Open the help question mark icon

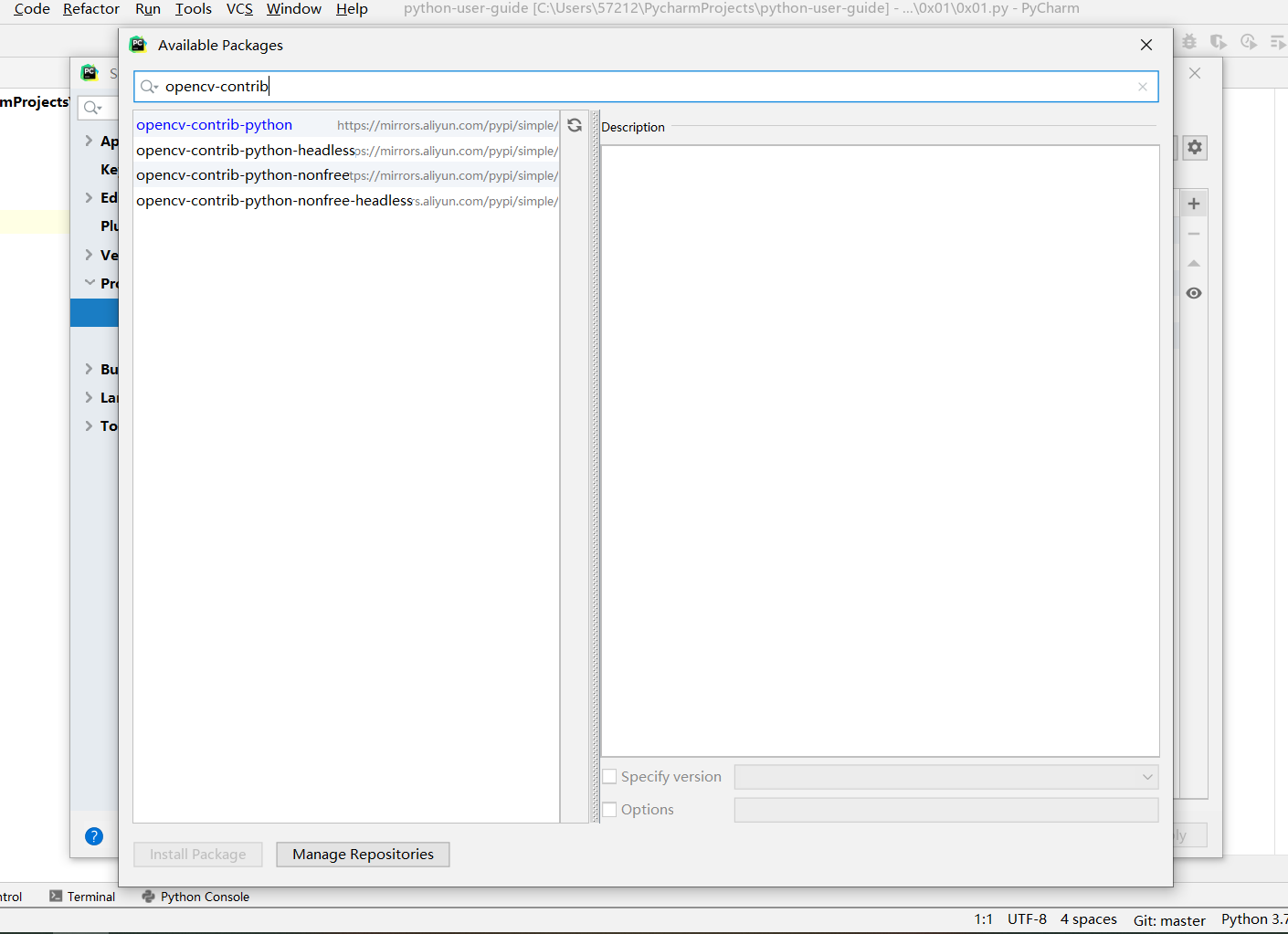pos(94,836)
